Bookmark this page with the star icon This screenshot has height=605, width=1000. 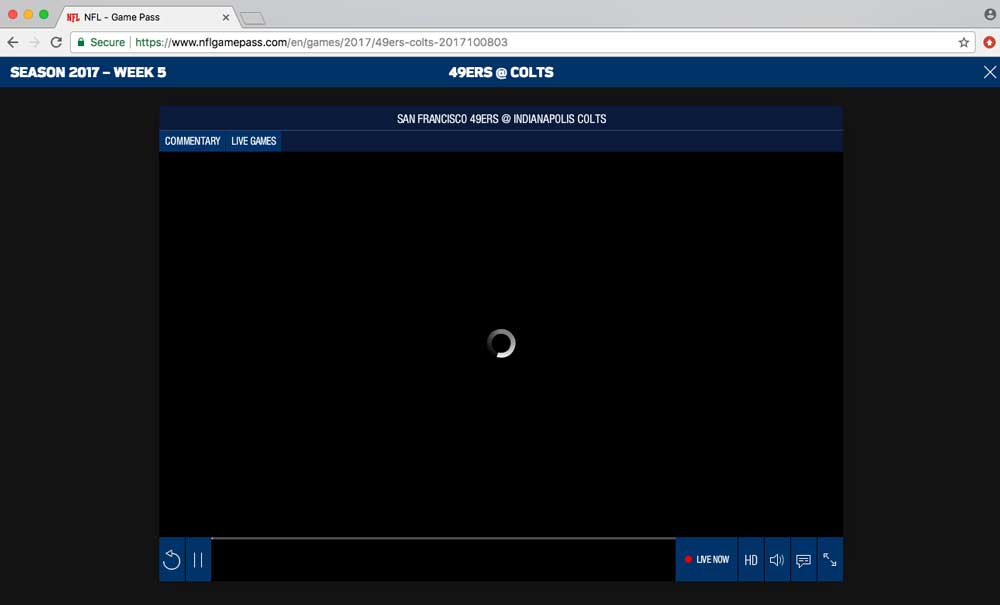tap(964, 42)
